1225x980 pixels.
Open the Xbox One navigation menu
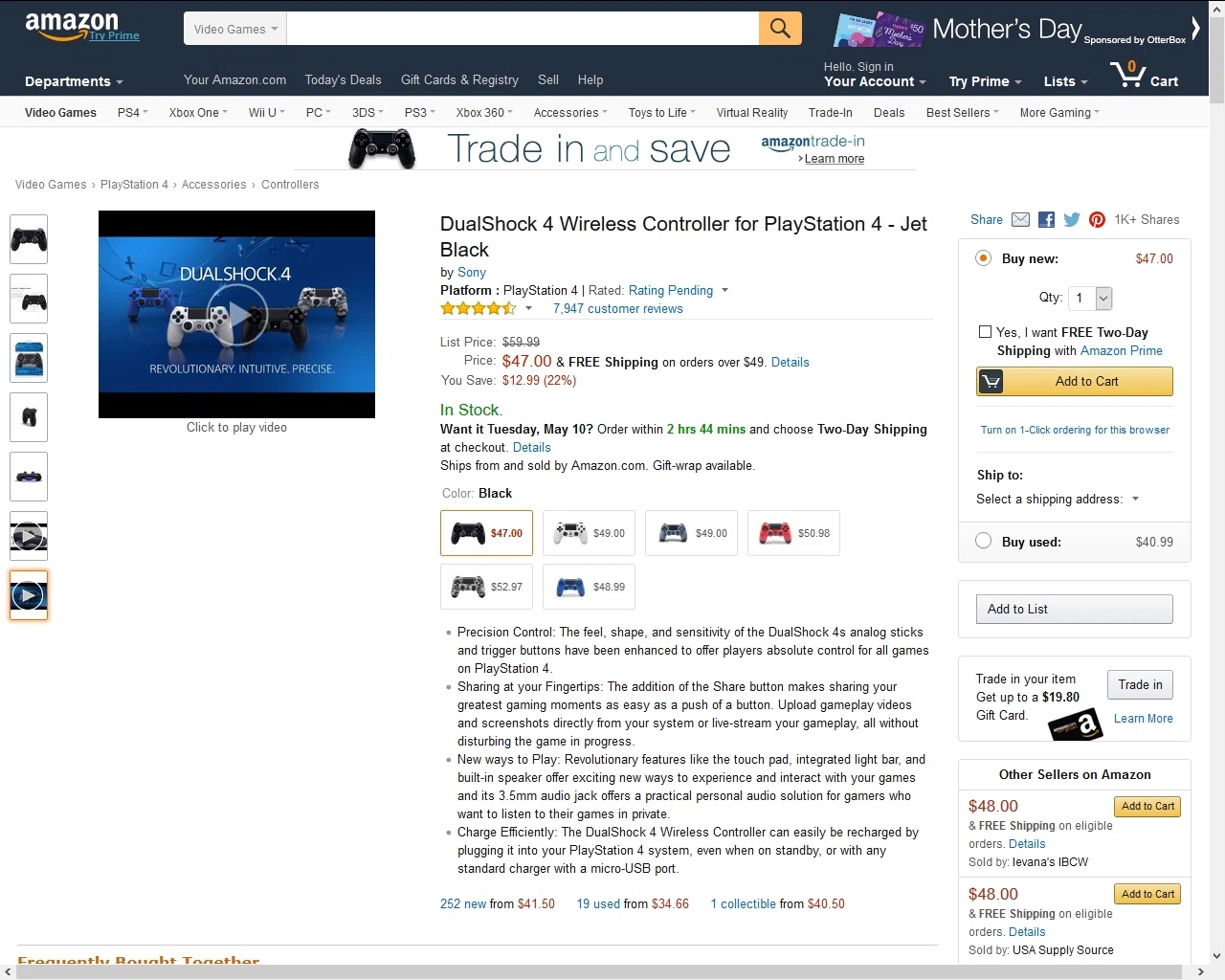point(198,113)
